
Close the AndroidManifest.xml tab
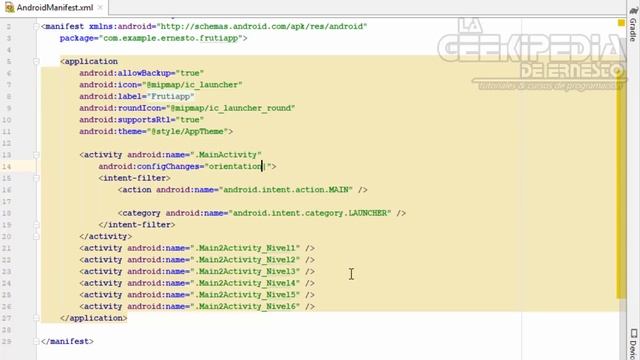pyautogui.click(x=100, y=8)
